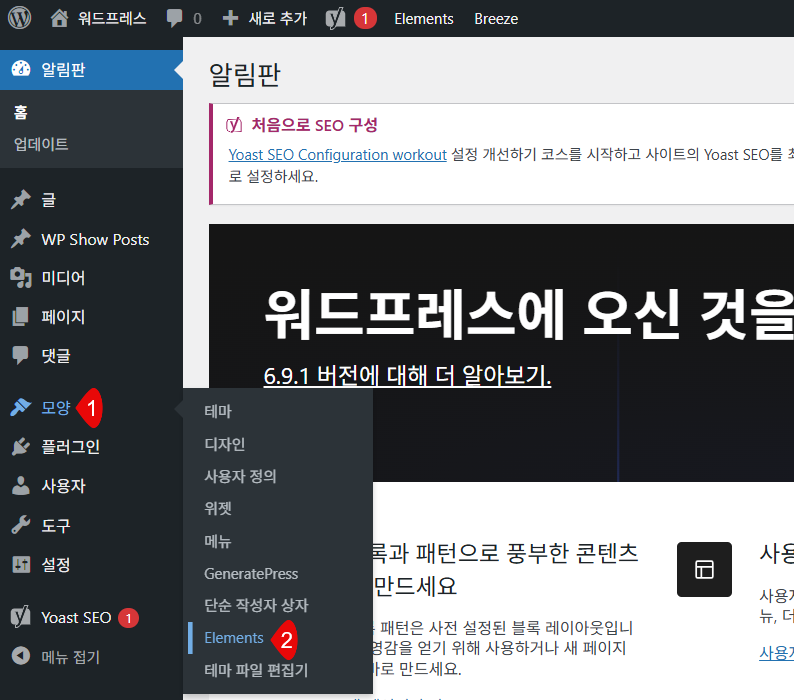Screen dimensions: 794x700
Task: Go to 홈 submenu under 알림판
Action: point(21,112)
